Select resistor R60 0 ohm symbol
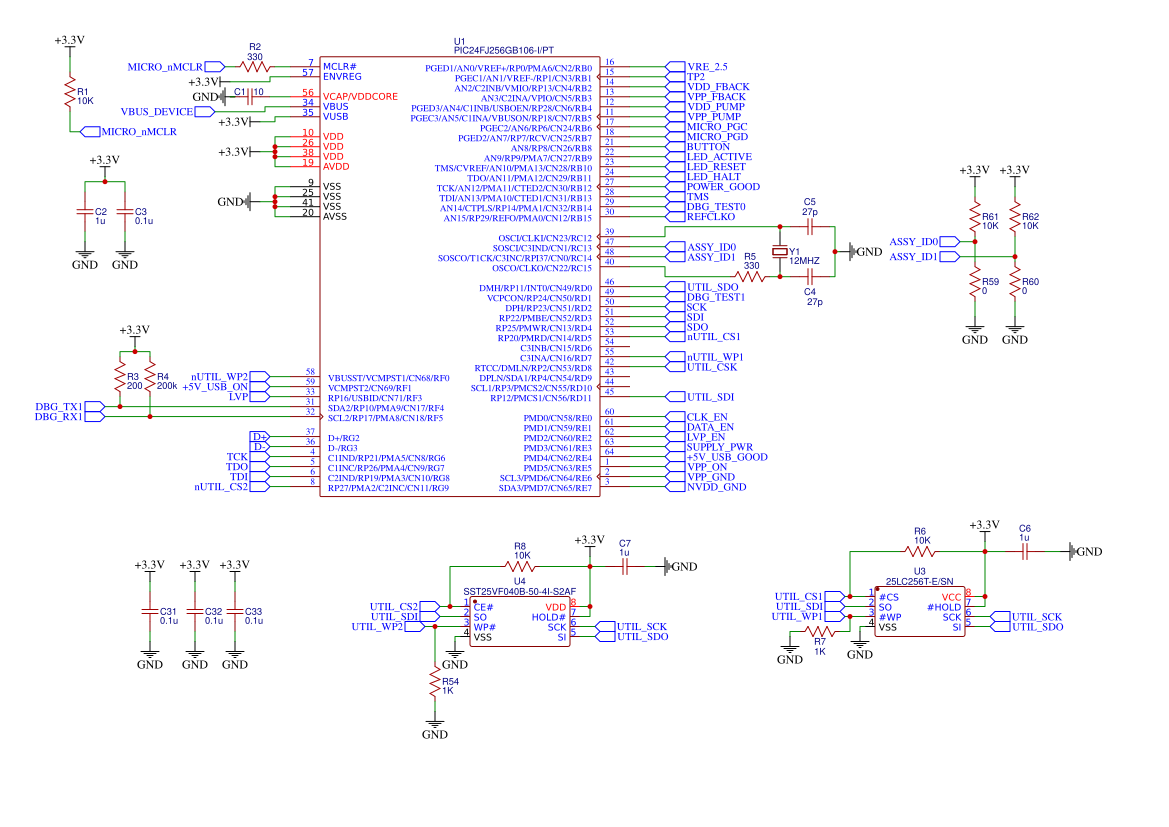Image resolution: width=1169 pixels, height=827 pixels. pyautogui.click(x=1015, y=283)
